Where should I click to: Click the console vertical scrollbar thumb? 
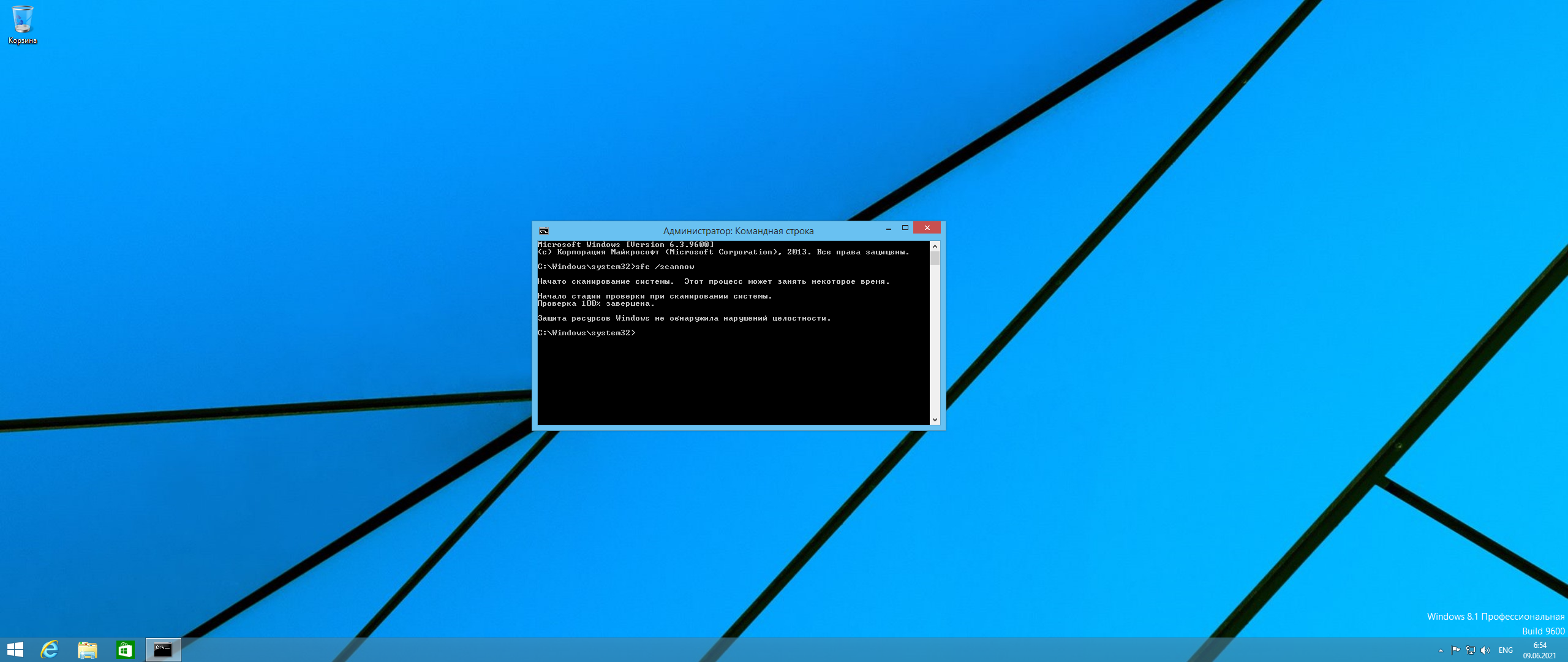coord(935,258)
